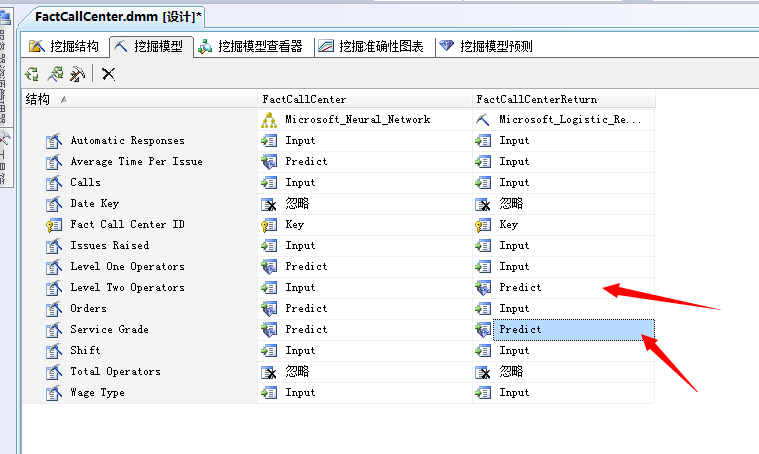
Task: Open the 挖掘模型查看器 tab
Action: [x=250, y=46]
